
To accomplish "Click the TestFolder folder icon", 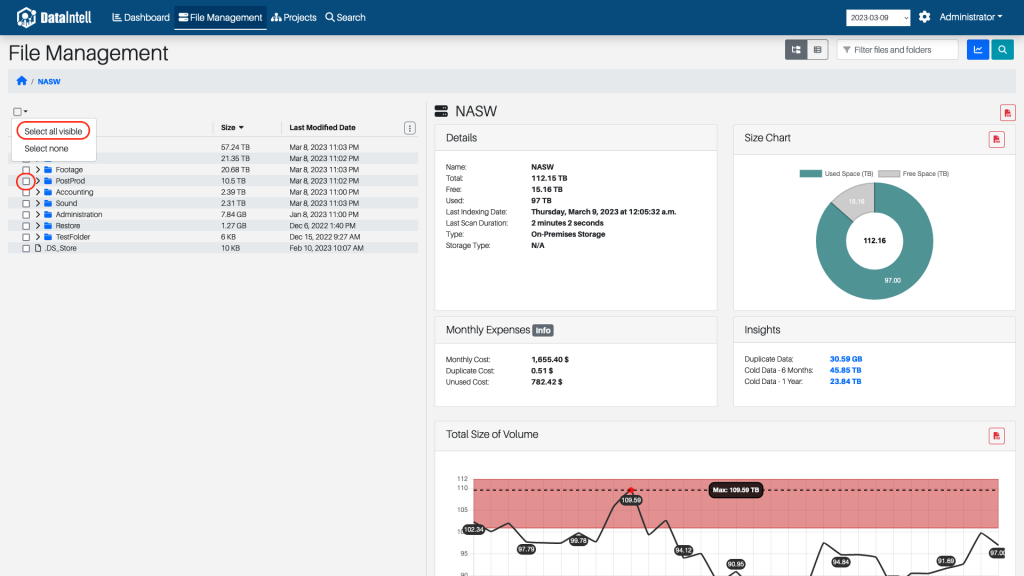I will (x=48, y=236).
